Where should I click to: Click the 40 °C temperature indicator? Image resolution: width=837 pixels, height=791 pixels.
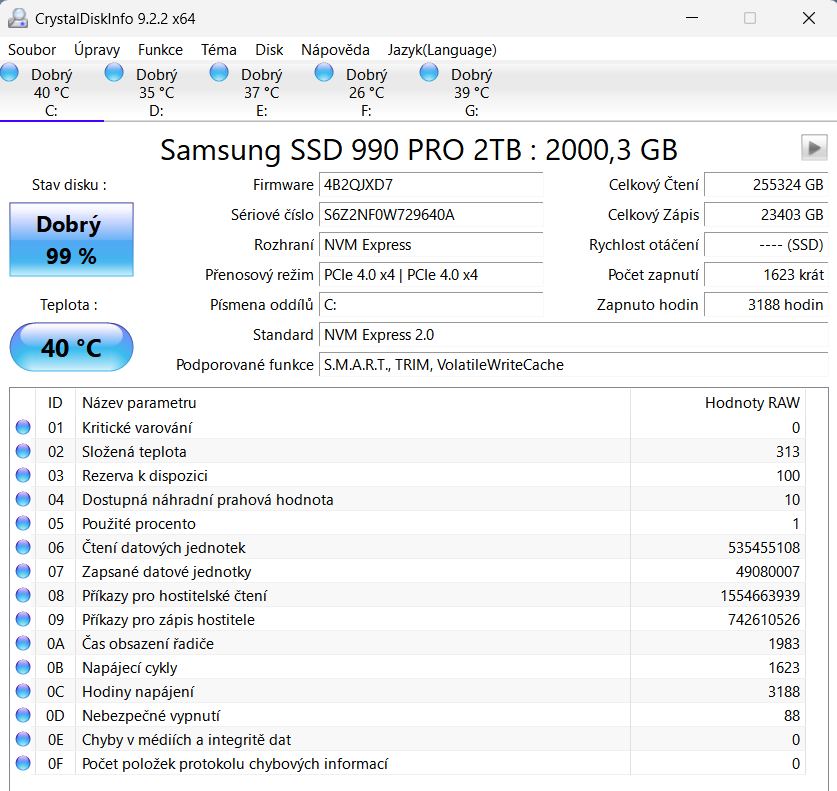pyautogui.click(x=72, y=347)
